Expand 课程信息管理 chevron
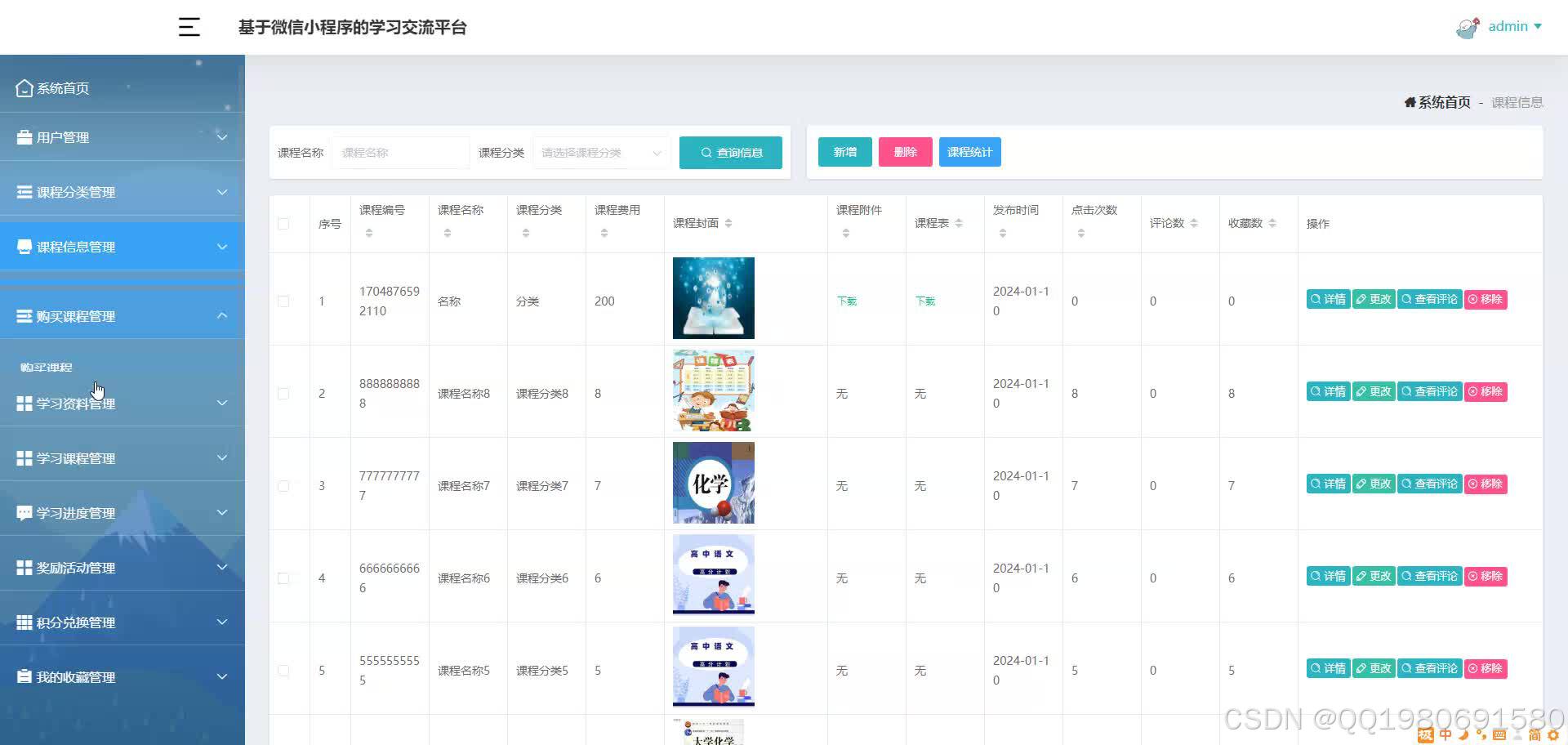 [222, 247]
